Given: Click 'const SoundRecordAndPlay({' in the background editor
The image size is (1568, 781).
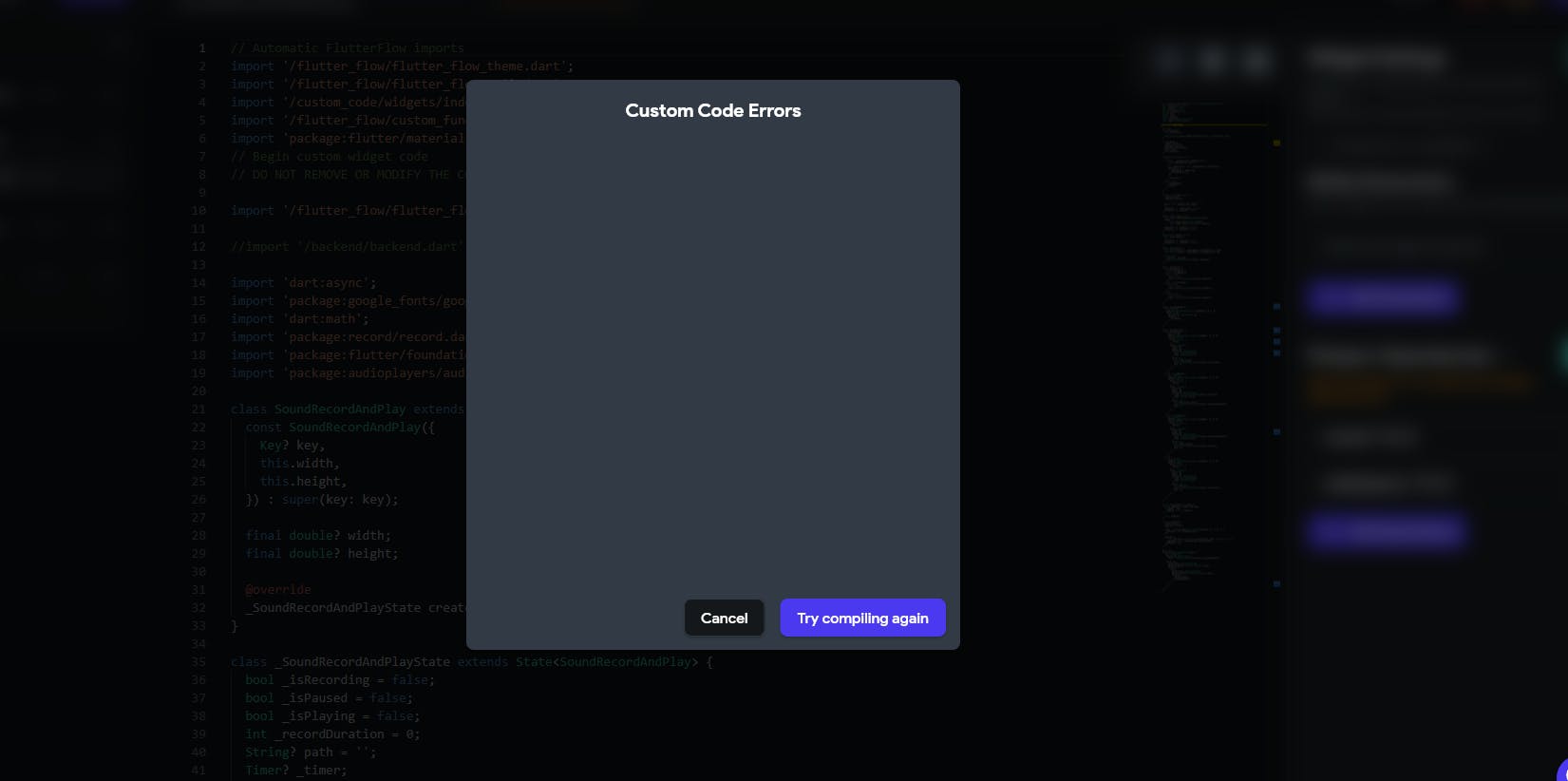Looking at the screenshot, I should coord(340,427).
